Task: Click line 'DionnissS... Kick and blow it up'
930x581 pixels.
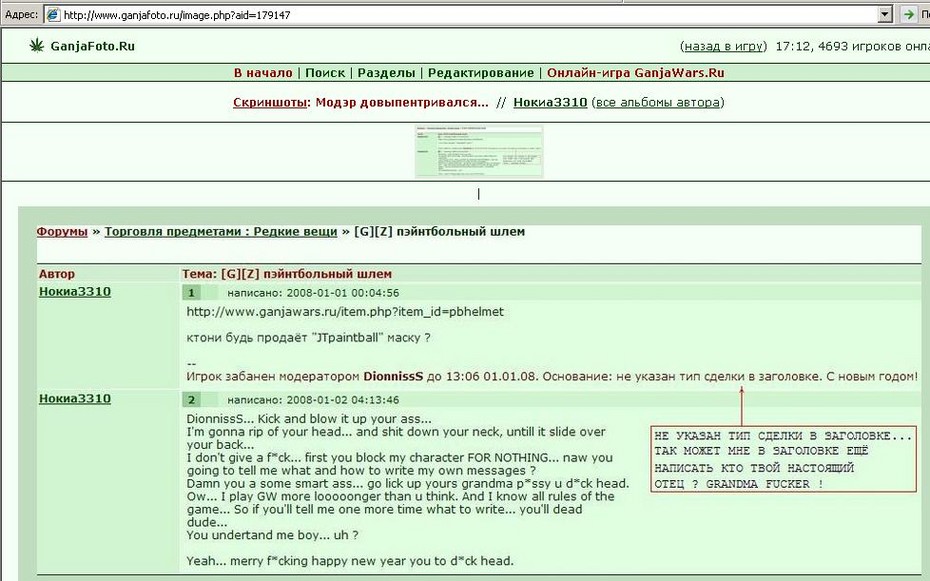Action: [x=309, y=419]
